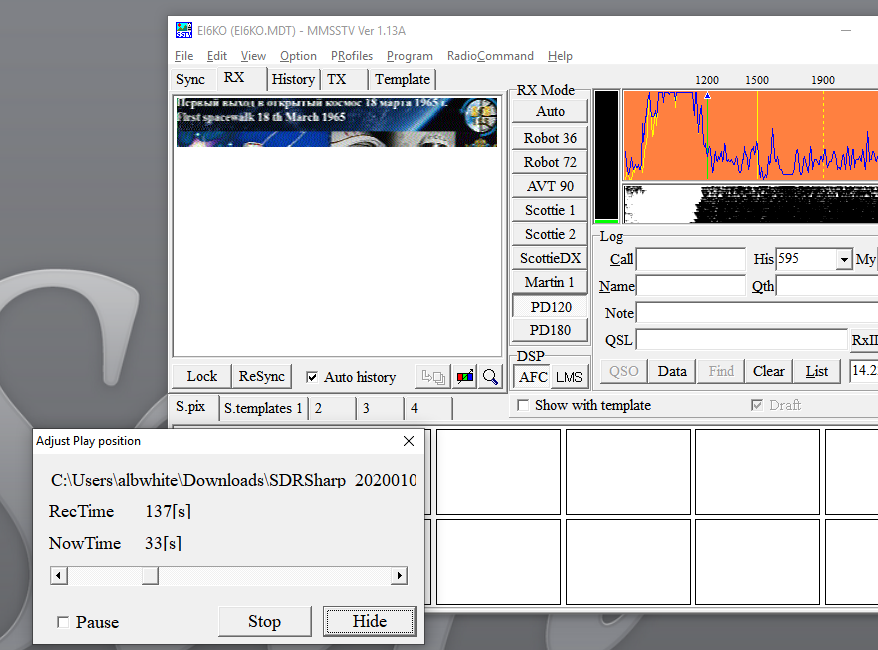The width and height of the screenshot is (878, 650).
Task: Open the File menu
Action: [184, 56]
